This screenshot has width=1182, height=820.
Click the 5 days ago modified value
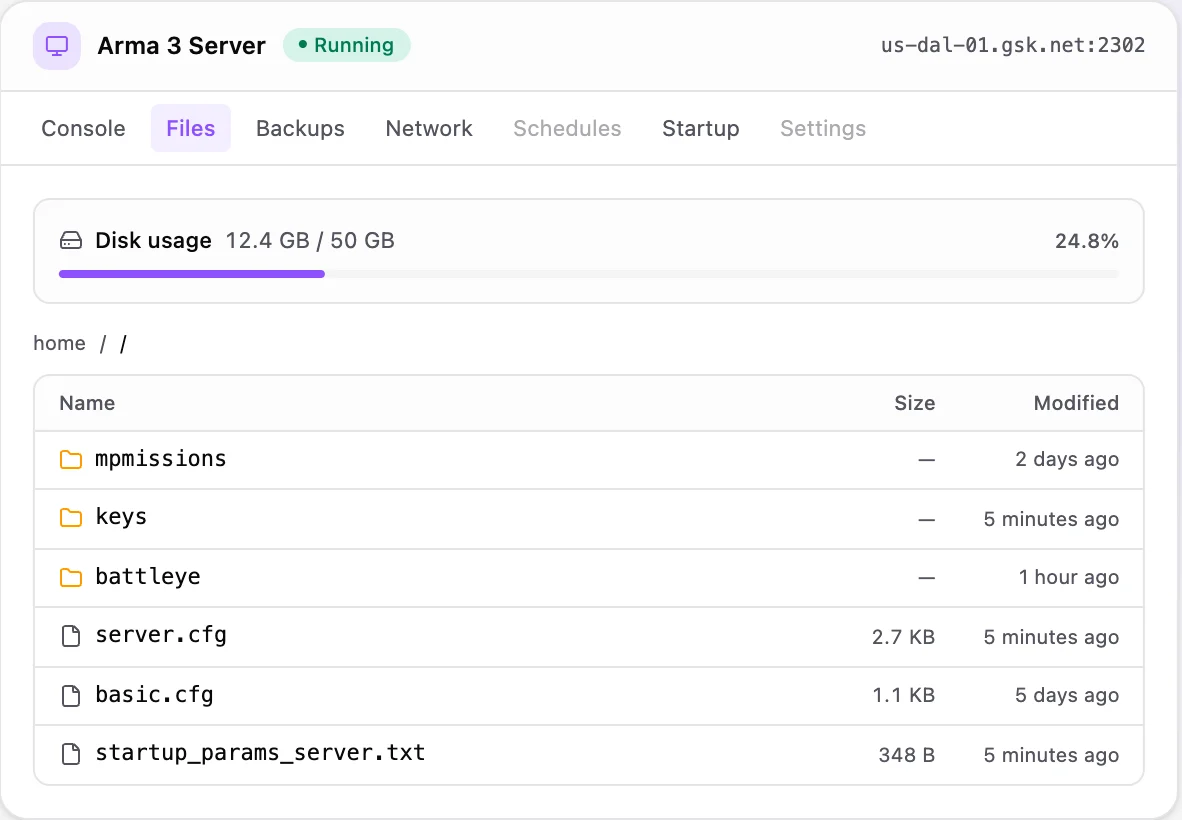coord(1067,695)
